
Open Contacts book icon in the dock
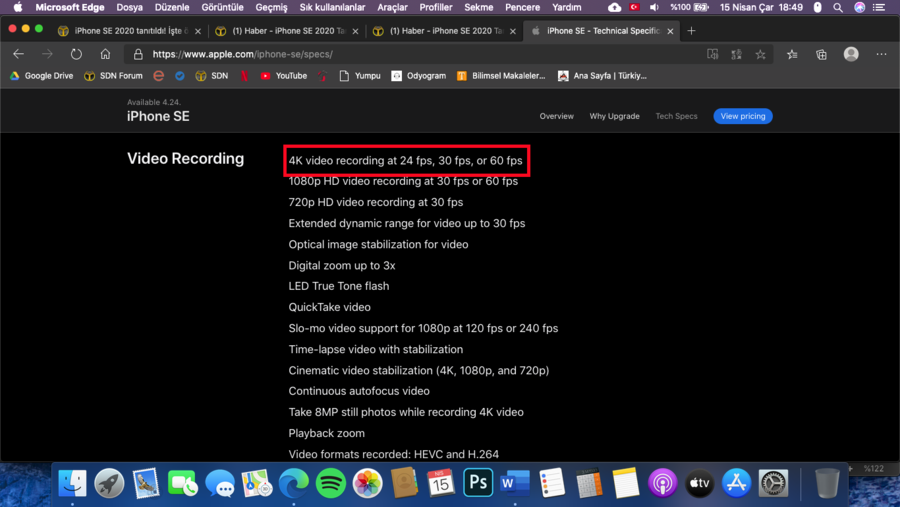[x=404, y=483]
